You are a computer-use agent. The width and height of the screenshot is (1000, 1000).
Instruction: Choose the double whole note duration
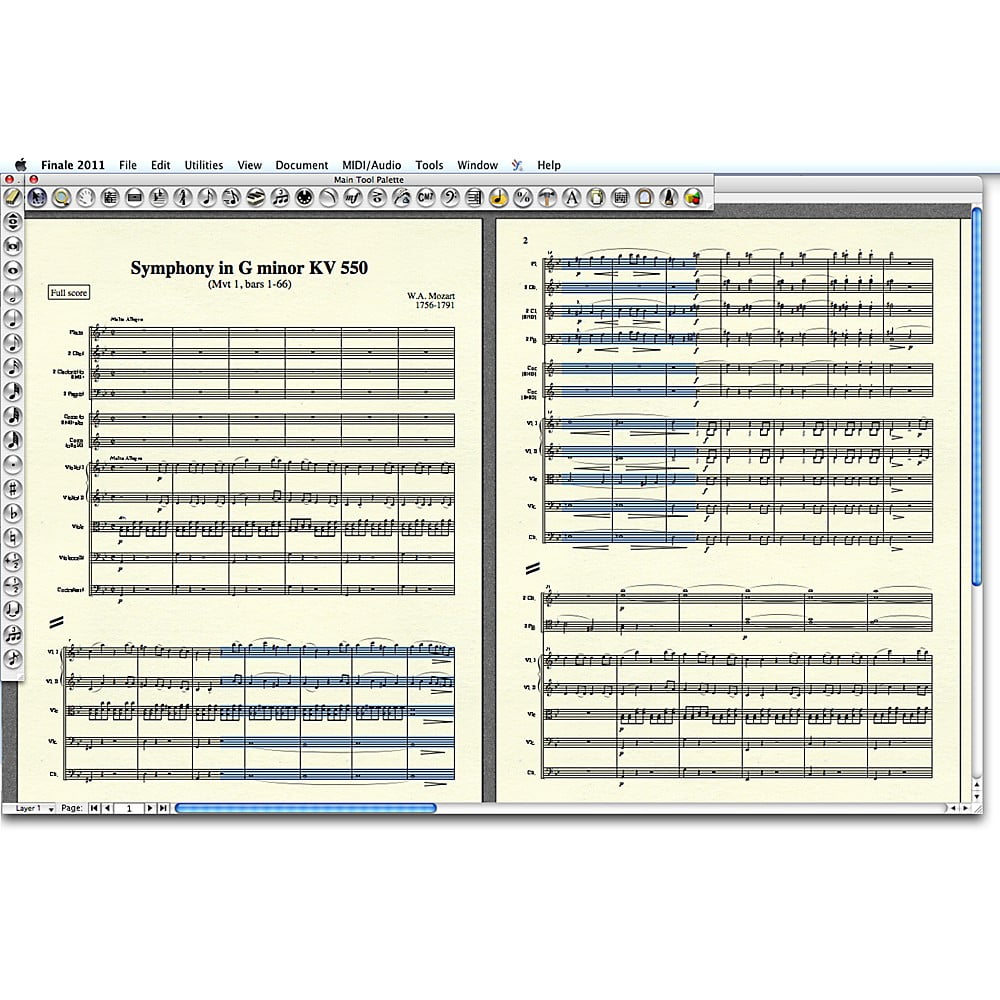(13, 246)
